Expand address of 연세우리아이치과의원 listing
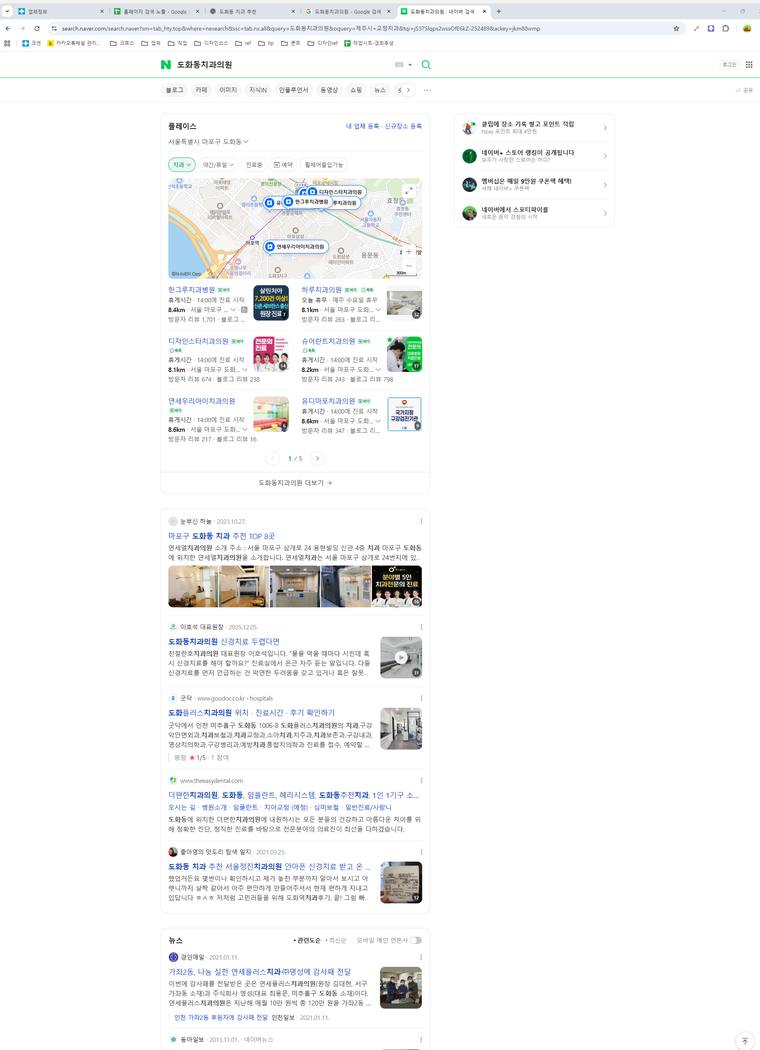The width and height of the screenshot is (760, 1050). point(244,429)
